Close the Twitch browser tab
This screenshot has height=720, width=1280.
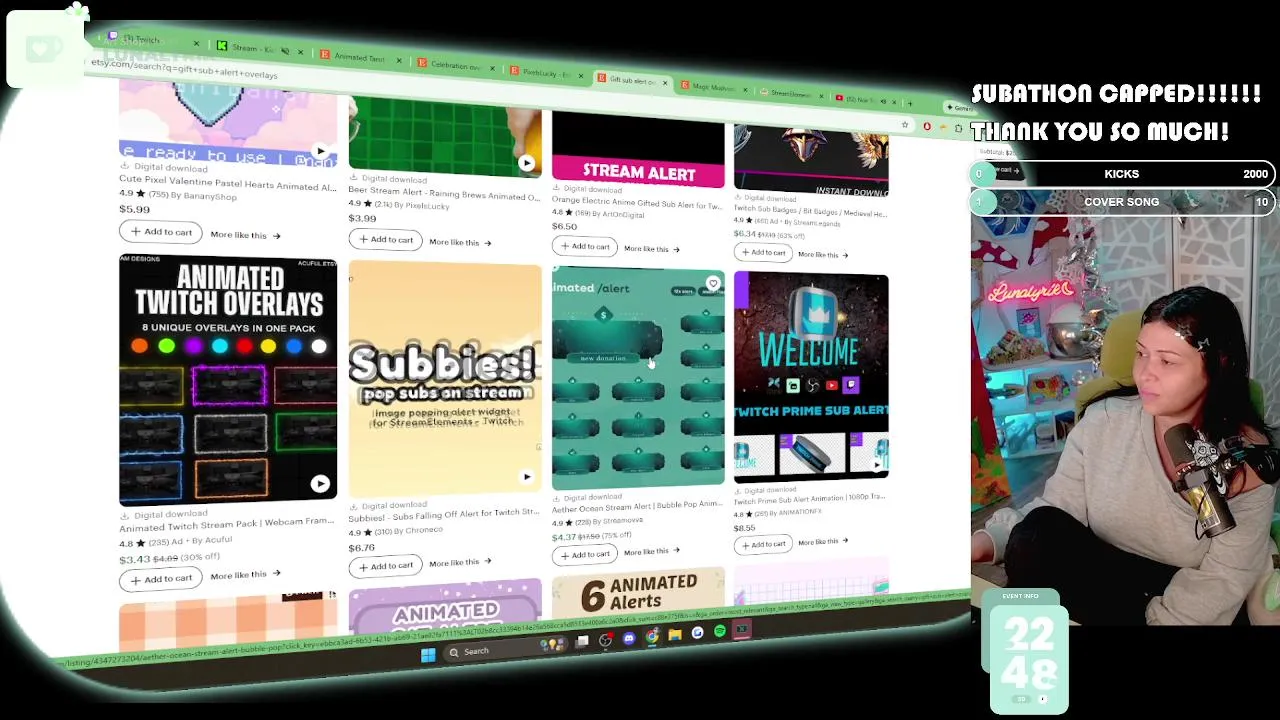click(196, 44)
